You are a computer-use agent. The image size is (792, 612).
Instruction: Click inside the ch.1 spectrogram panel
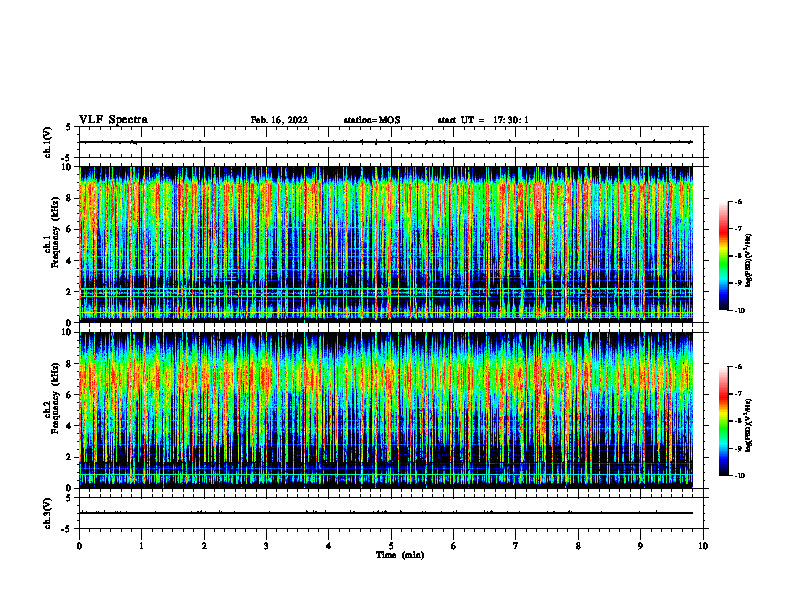tap(386, 244)
